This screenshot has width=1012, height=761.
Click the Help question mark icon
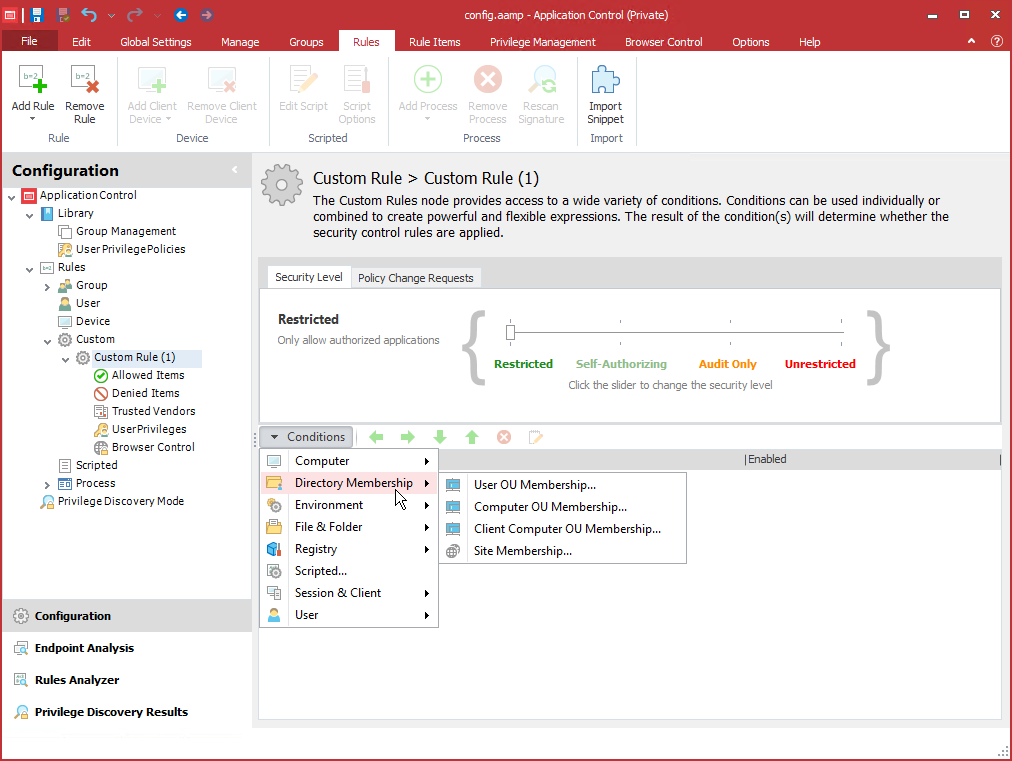coord(997,41)
